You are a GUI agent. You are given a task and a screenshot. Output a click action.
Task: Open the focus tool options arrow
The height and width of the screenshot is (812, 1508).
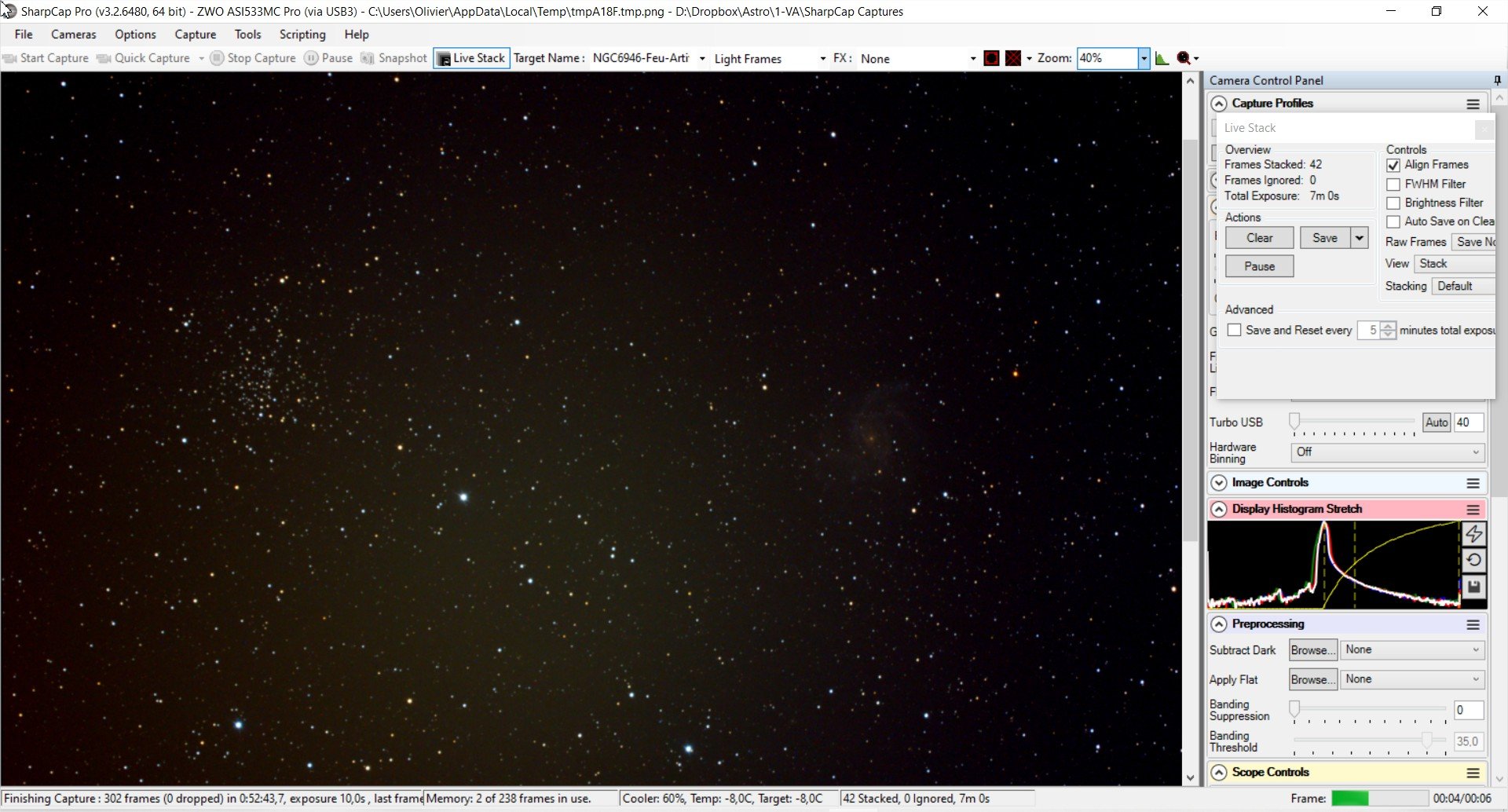tap(1196, 59)
